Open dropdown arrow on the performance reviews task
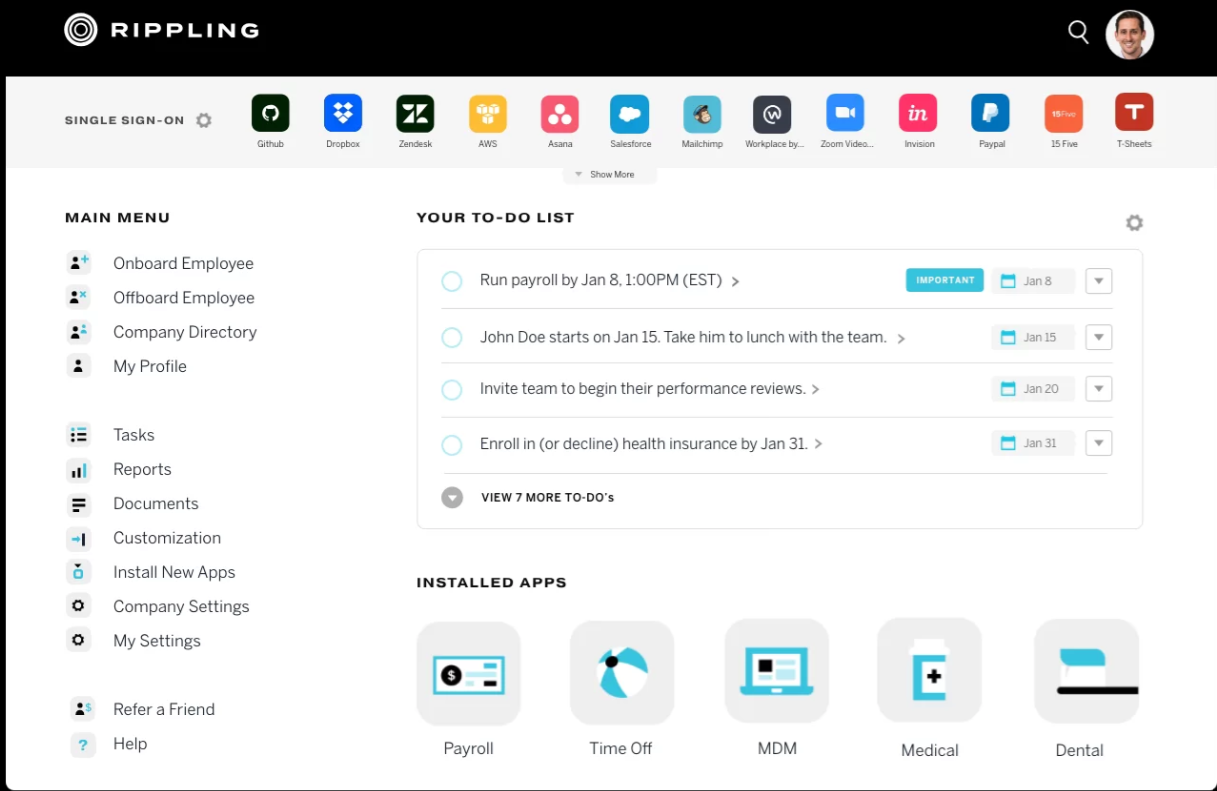1217x791 pixels. point(1099,389)
